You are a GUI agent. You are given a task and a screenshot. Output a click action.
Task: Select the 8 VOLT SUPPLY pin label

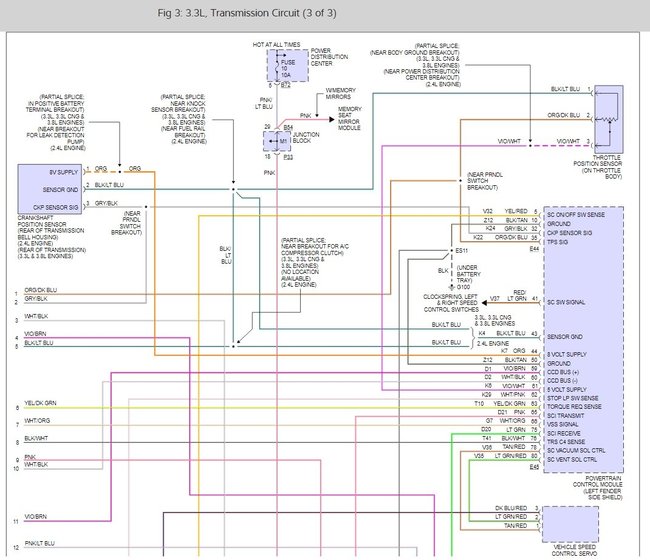point(567,354)
